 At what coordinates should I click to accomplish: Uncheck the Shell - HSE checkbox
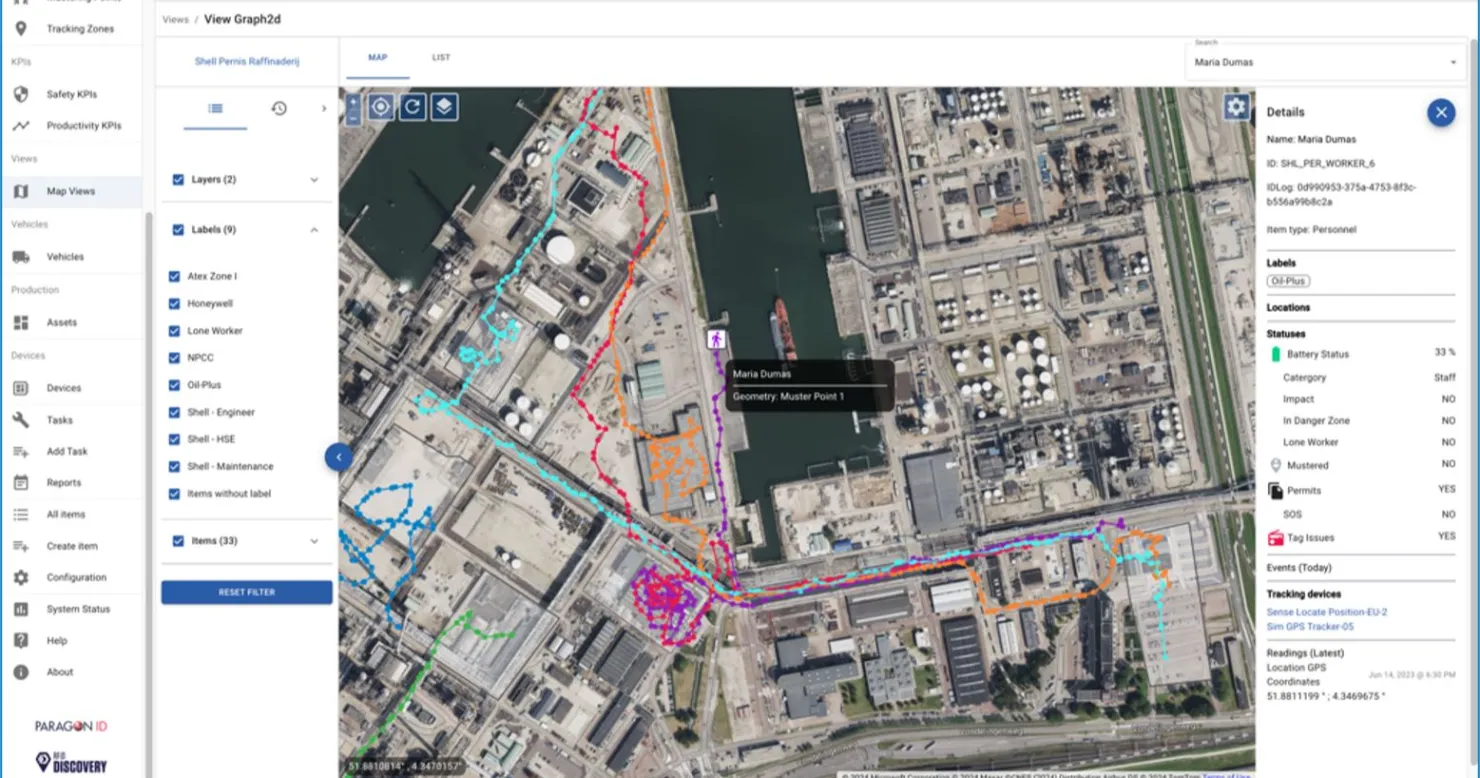tap(175, 439)
